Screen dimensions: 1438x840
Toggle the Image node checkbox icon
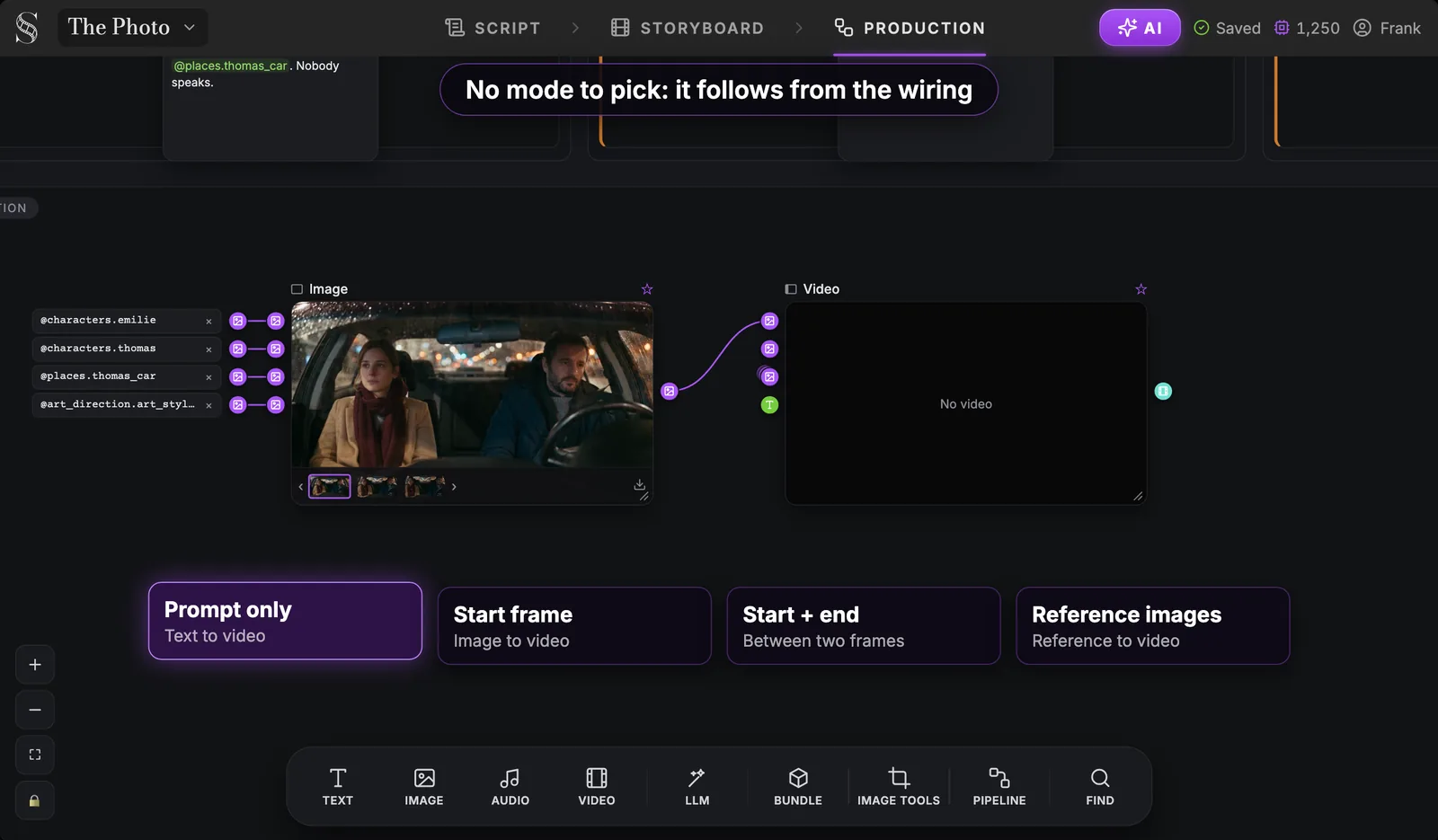tap(297, 289)
